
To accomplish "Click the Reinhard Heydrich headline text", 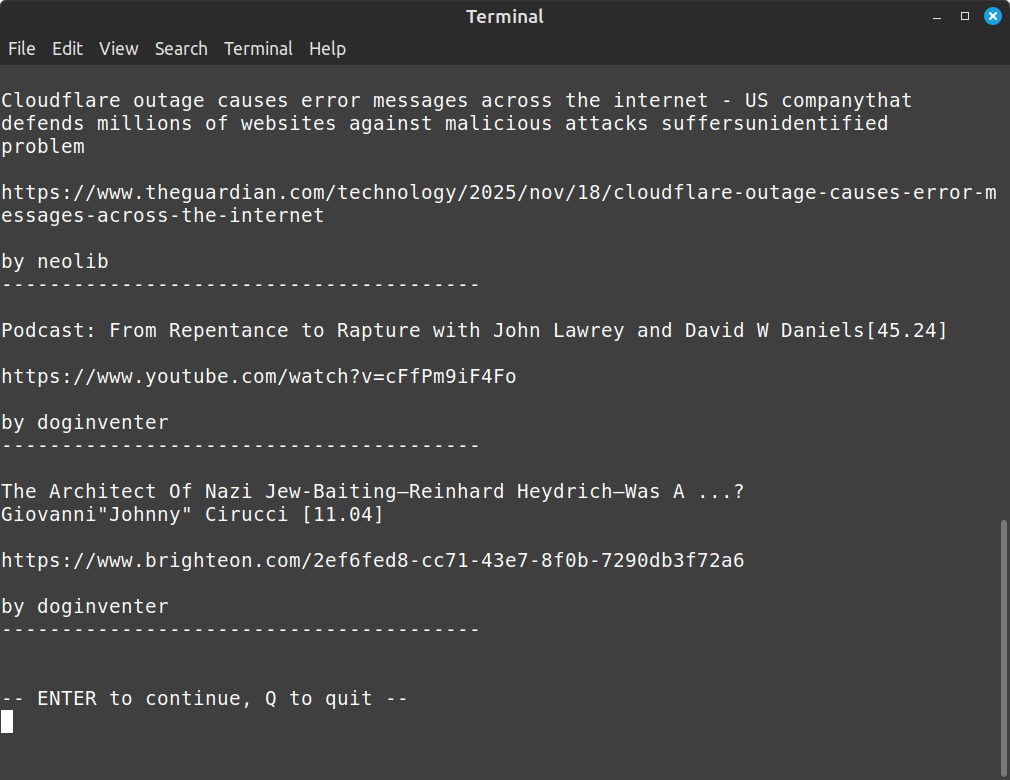I will pyautogui.click(x=372, y=491).
